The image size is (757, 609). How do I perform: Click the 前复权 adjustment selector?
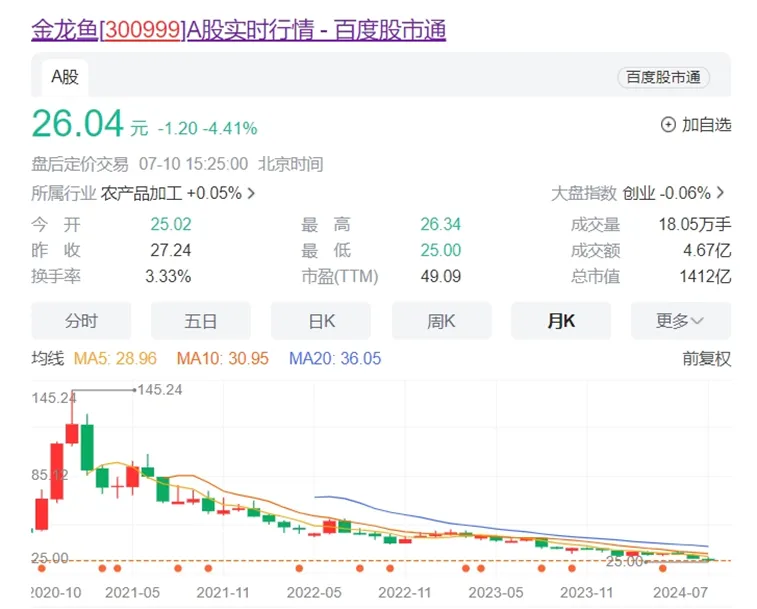707,359
